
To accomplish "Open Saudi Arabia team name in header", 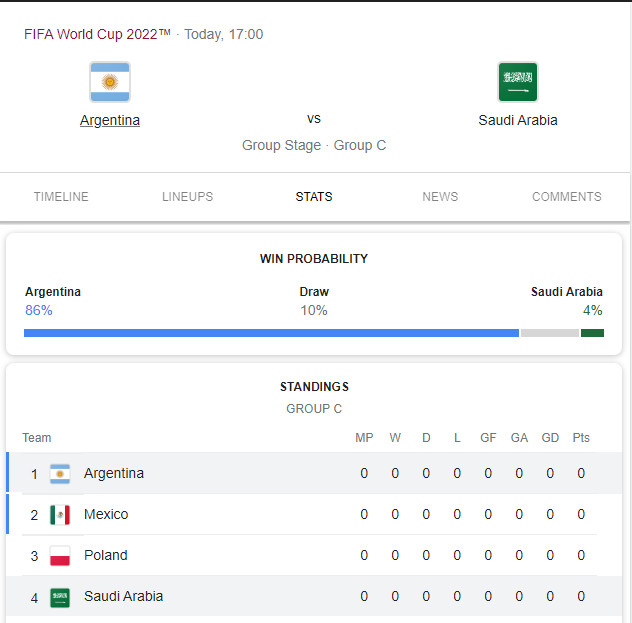I will [518, 120].
